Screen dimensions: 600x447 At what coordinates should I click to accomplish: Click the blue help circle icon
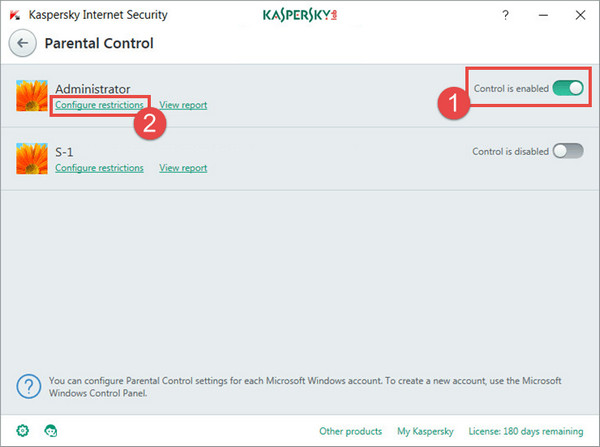click(29, 387)
